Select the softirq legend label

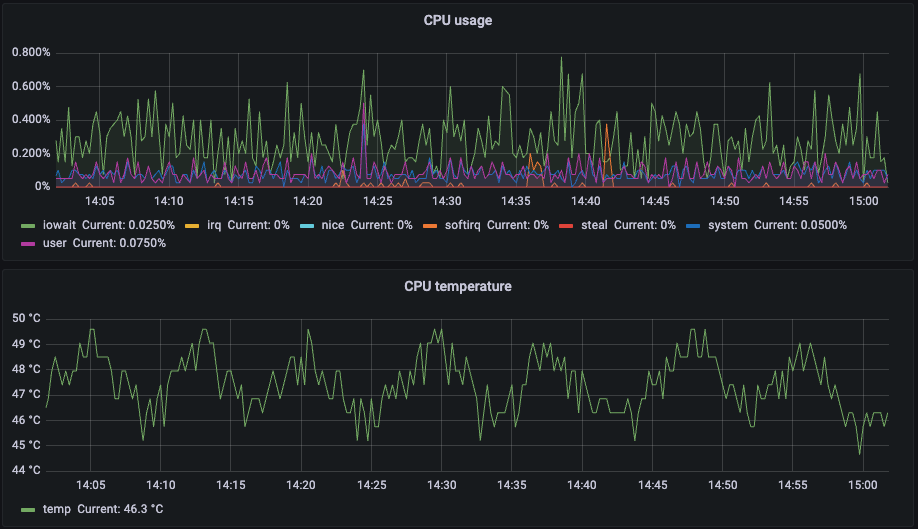tap(458, 225)
